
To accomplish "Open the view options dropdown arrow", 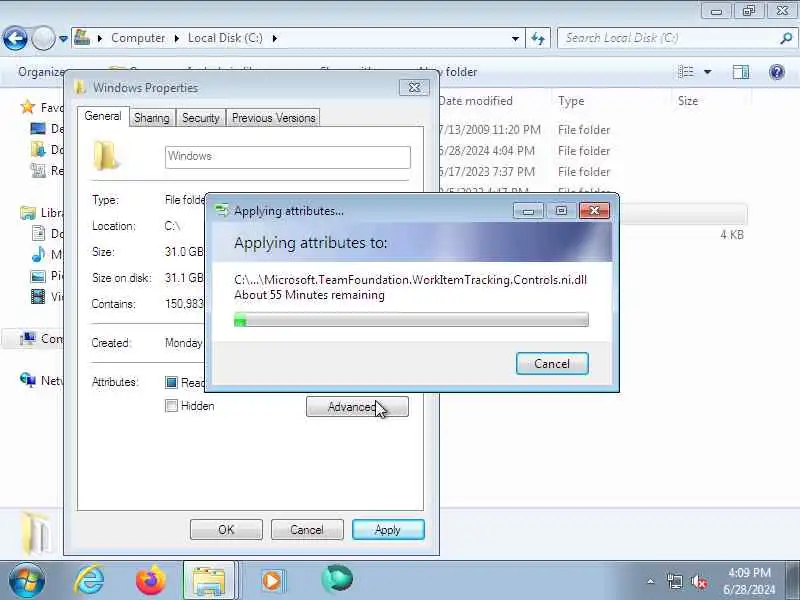I will pos(708,72).
